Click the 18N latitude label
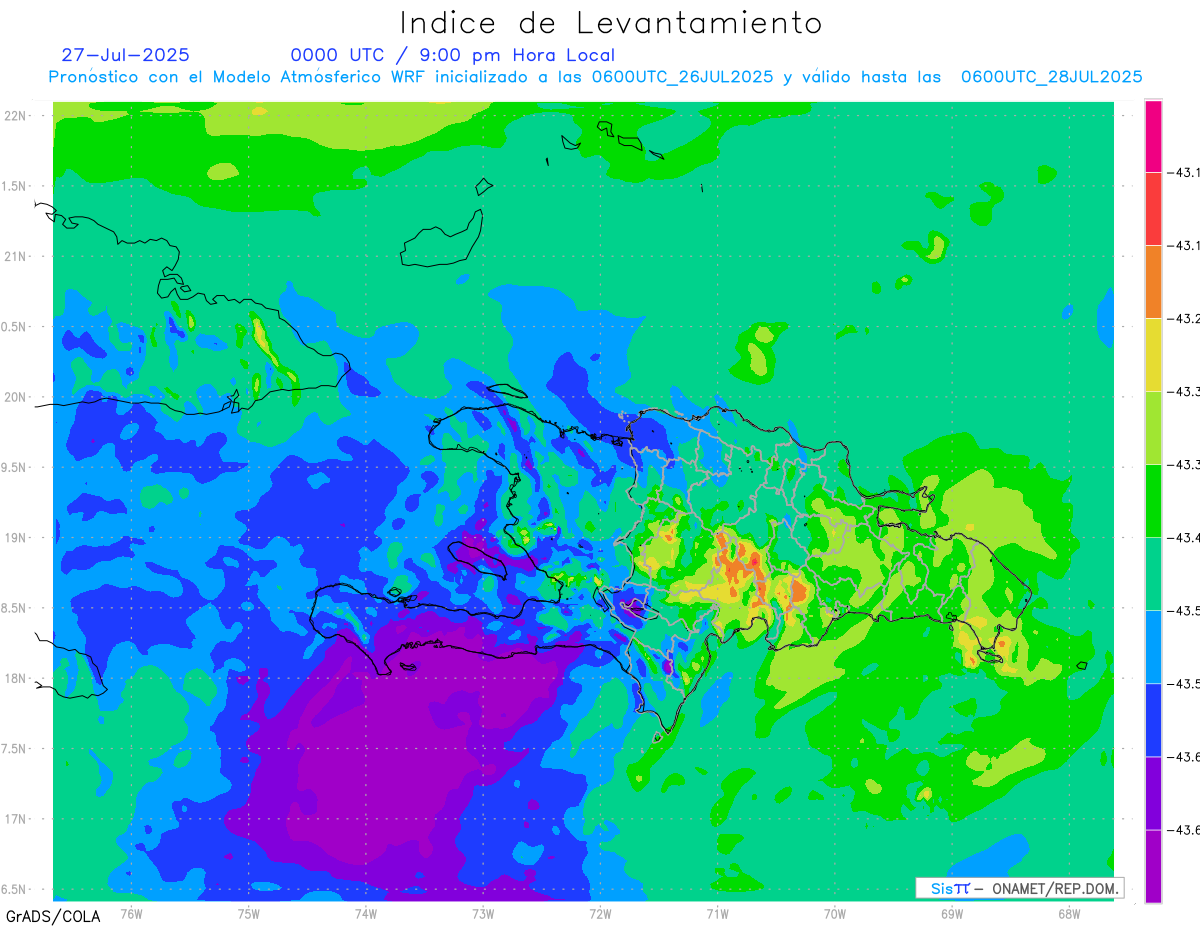This screenshot has height=927, width=1200. tap(16, 678)
